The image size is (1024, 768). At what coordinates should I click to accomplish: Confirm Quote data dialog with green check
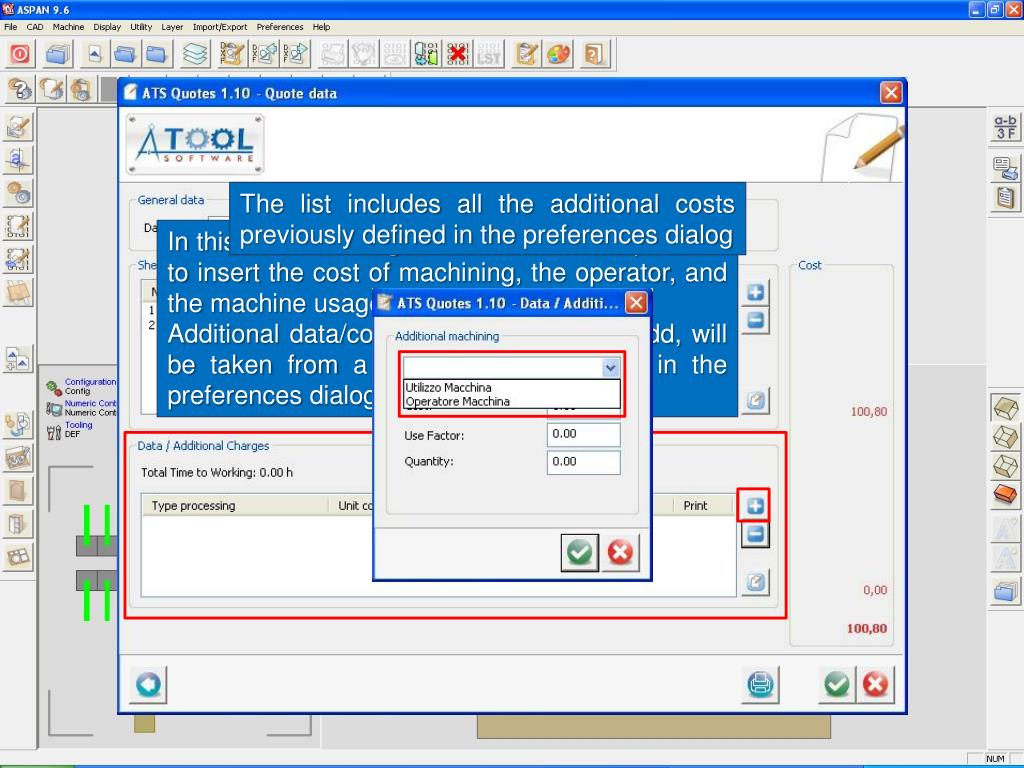tap(837, 684)
